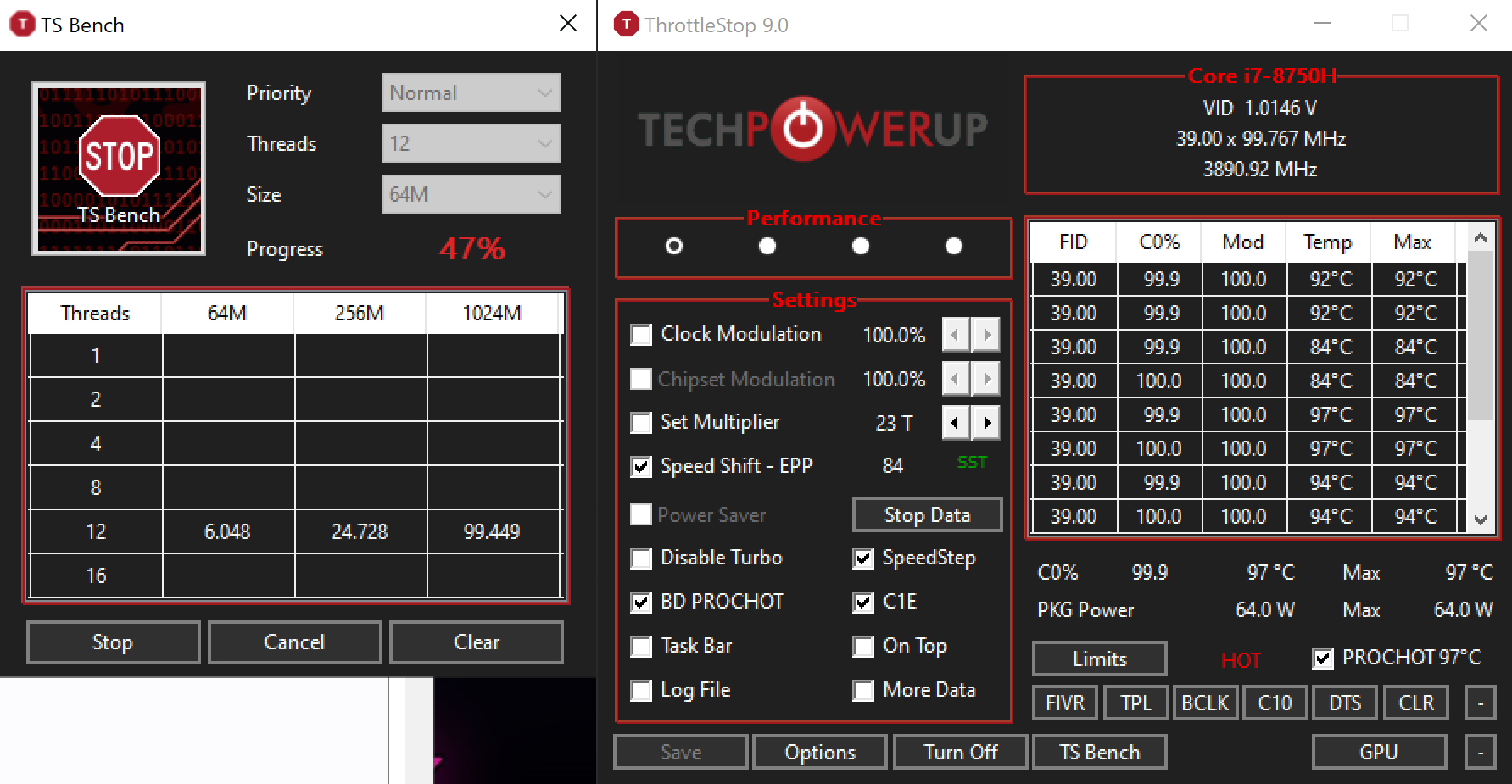This screenshot has height=784, width=1512.
Task: Open ThrottleStop Options
Action: pos(820,752)
